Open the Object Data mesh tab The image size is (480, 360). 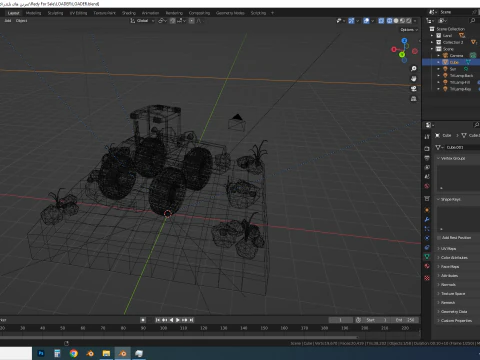pos(427,257)
